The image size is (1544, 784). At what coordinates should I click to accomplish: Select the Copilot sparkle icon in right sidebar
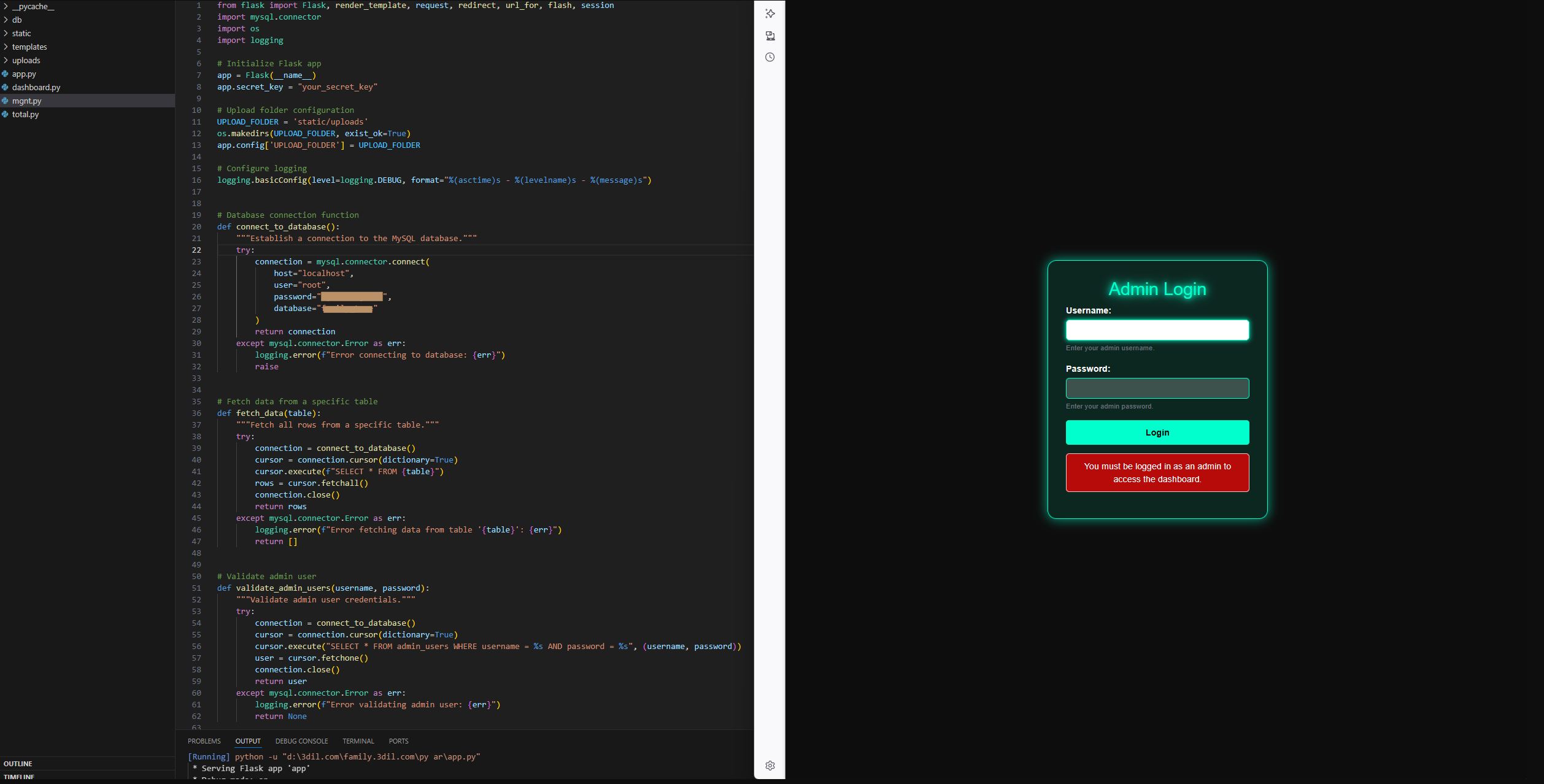[x=770, y=13]
